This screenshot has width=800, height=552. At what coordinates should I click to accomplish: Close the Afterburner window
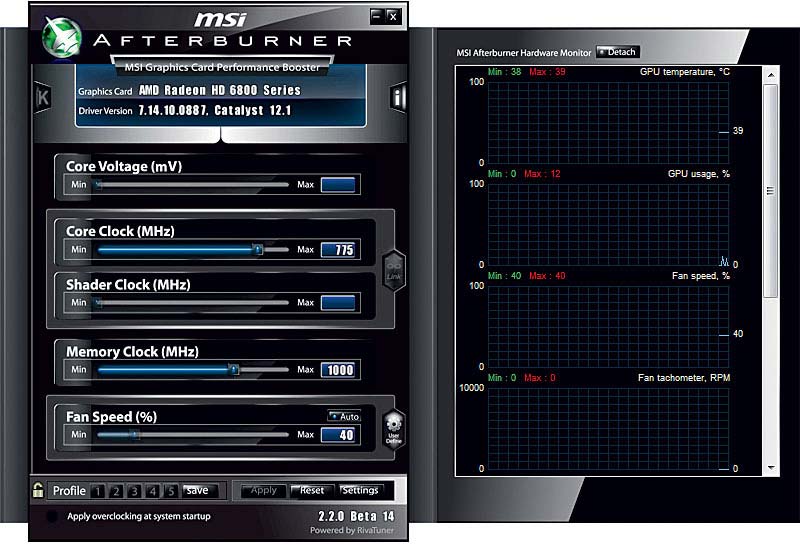(x=393, y=16)
